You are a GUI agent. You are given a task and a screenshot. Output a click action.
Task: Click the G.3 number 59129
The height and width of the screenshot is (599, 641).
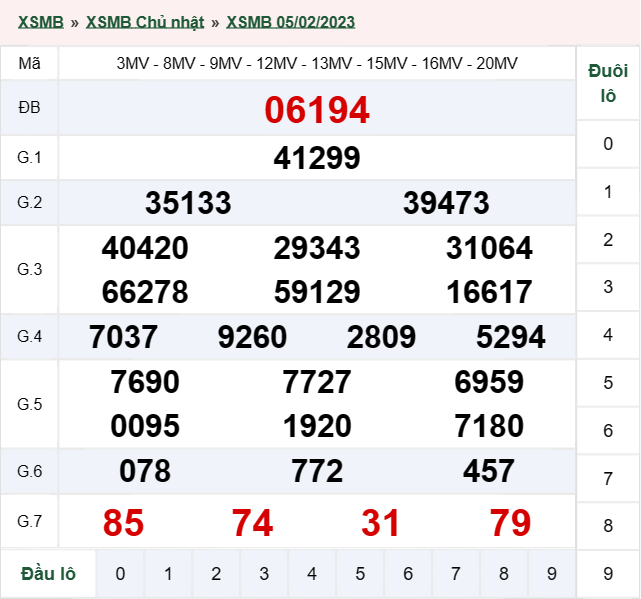coord(317,292)
